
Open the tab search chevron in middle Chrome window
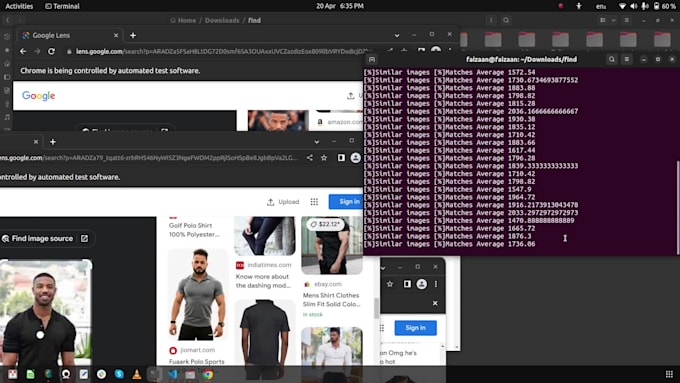pos(317,142)
